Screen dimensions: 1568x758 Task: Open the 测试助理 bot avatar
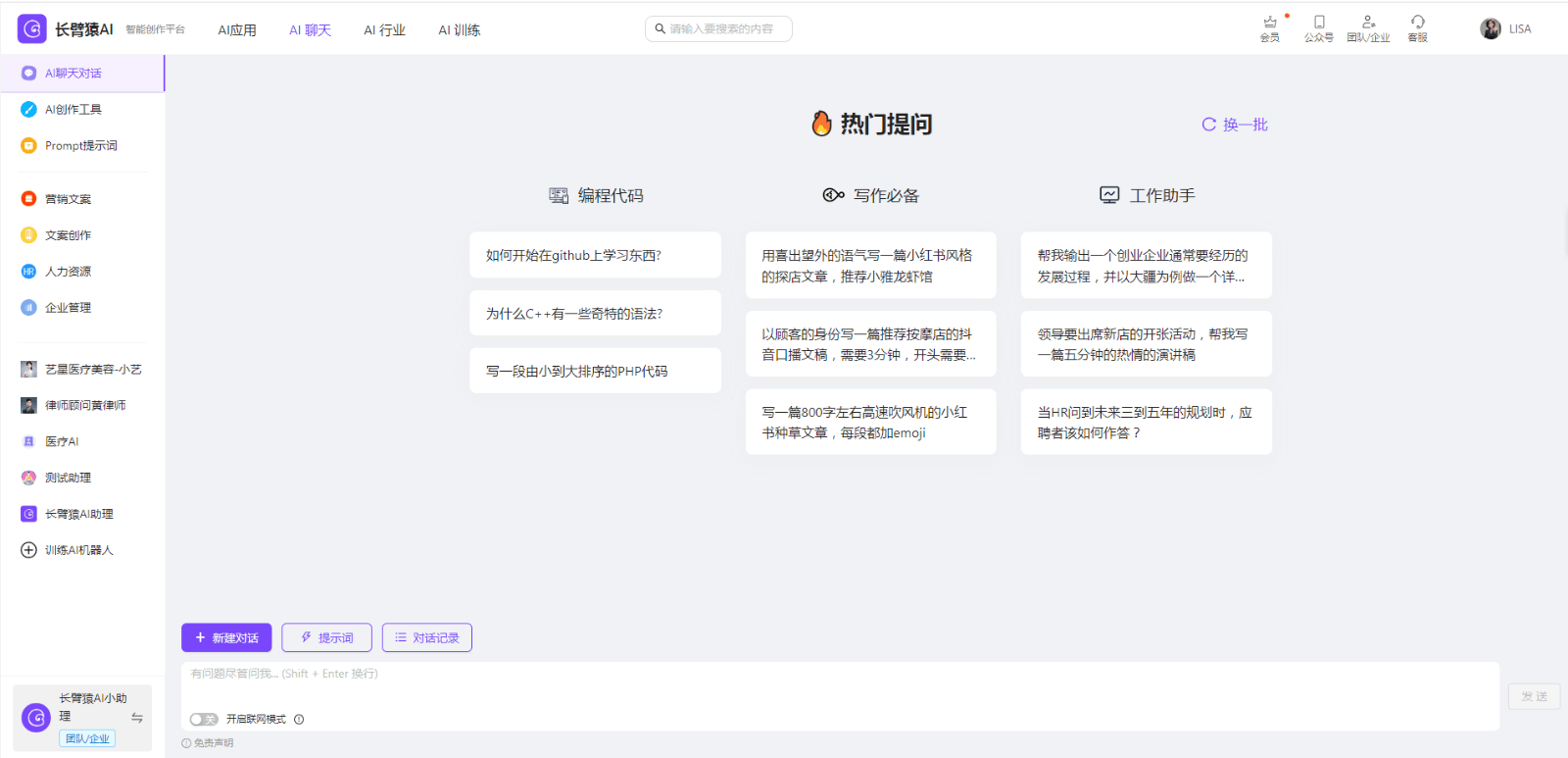tap(29, 478)
